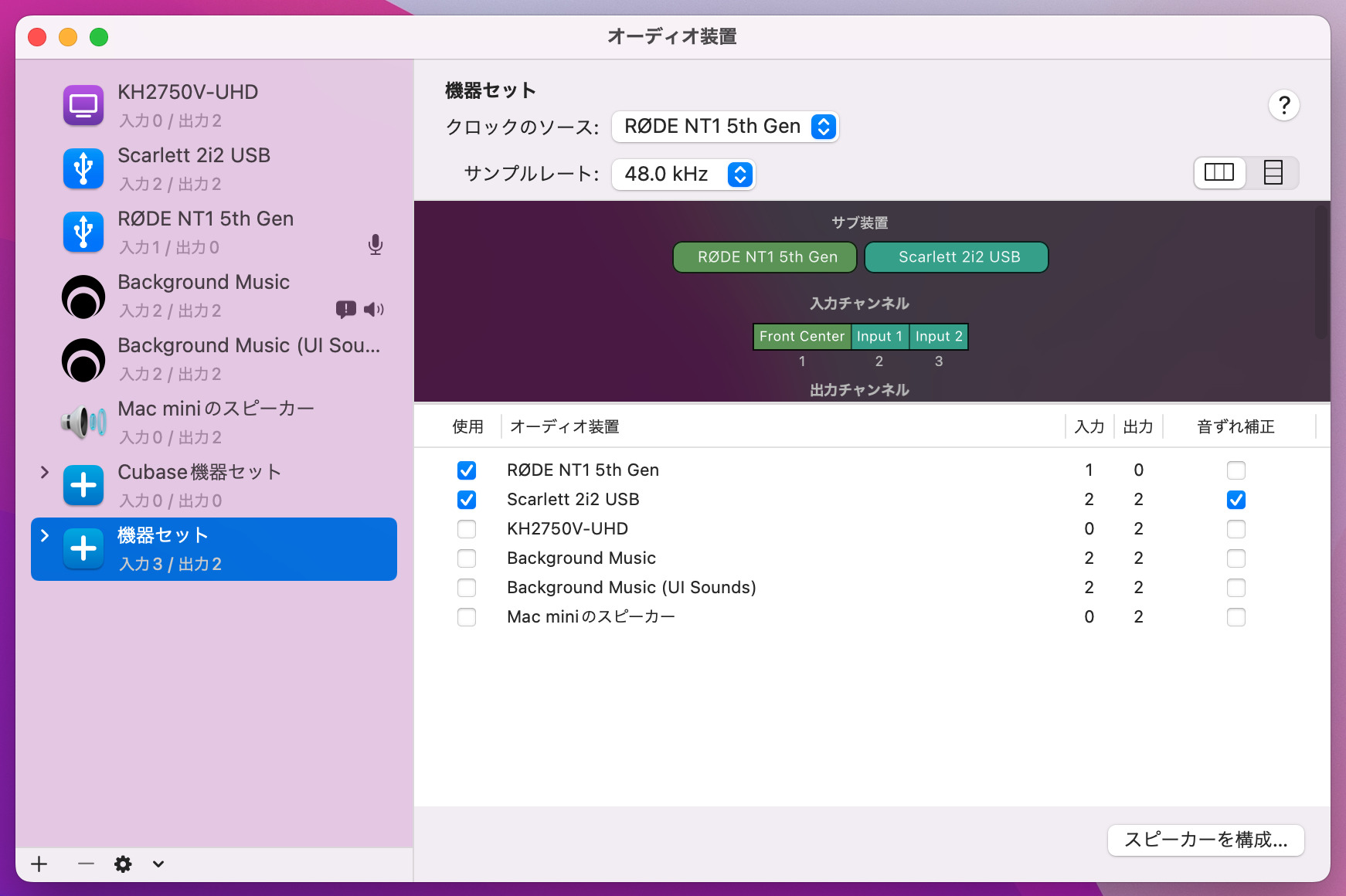Add a new device with the plus button

click(x=39, y=864)
